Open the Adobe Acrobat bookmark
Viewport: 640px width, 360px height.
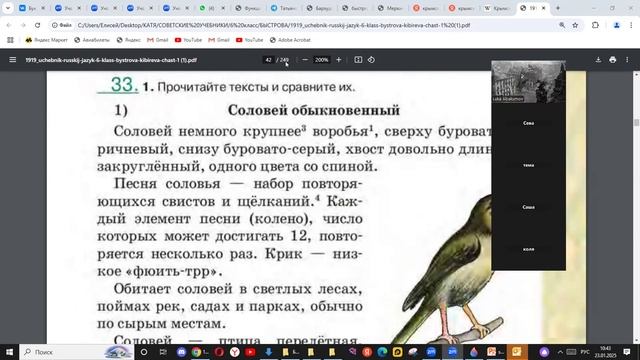290,40
